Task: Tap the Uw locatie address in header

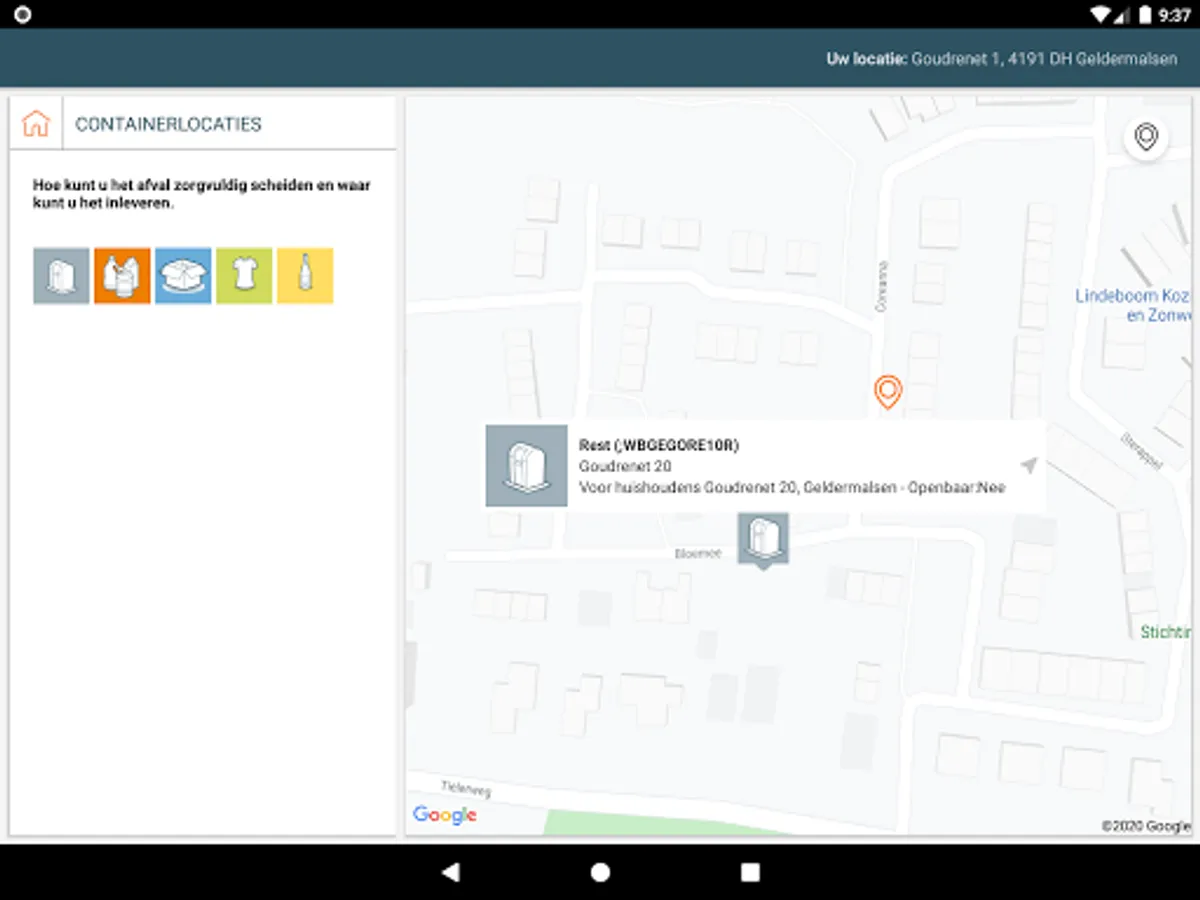Action: 1002,59
